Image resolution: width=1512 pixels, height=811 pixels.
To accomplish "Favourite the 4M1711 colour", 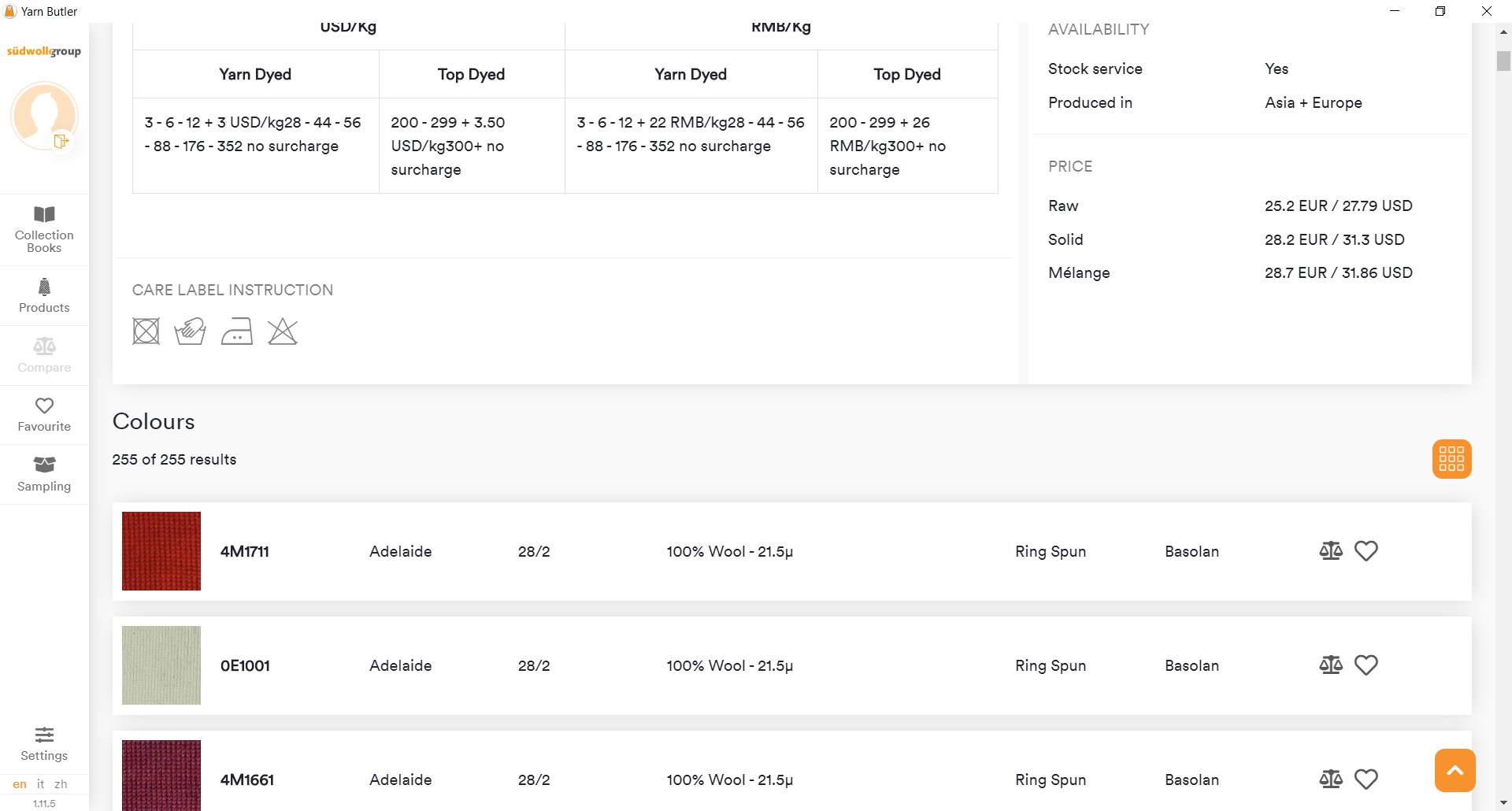I will click(x=1366, y=551).
